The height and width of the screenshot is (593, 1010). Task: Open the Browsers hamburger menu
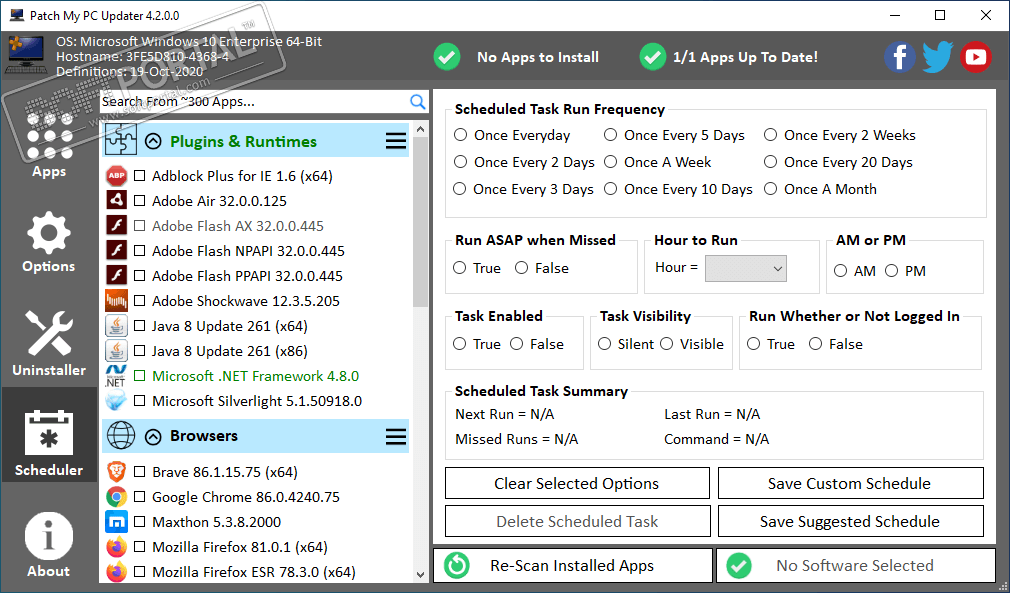click(395, 437)
